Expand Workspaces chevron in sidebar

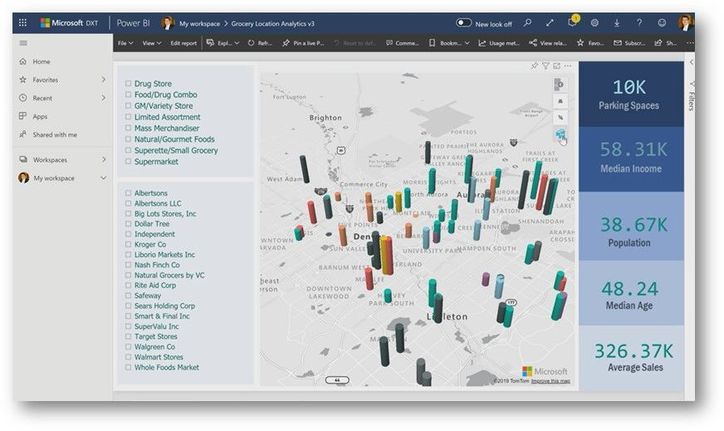[x=103, y=159]
